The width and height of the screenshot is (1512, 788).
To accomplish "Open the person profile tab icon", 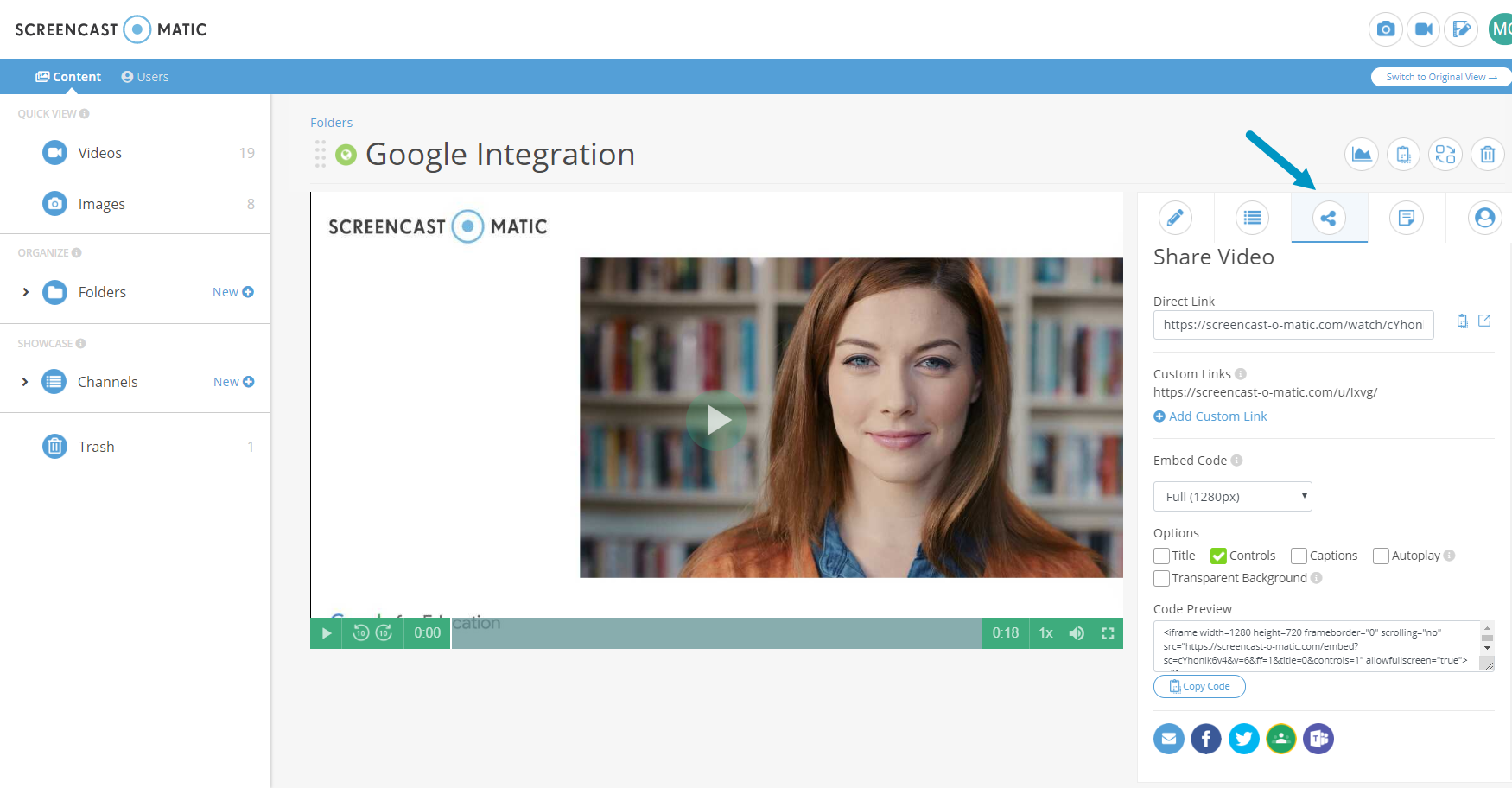I will [1484, 218].
